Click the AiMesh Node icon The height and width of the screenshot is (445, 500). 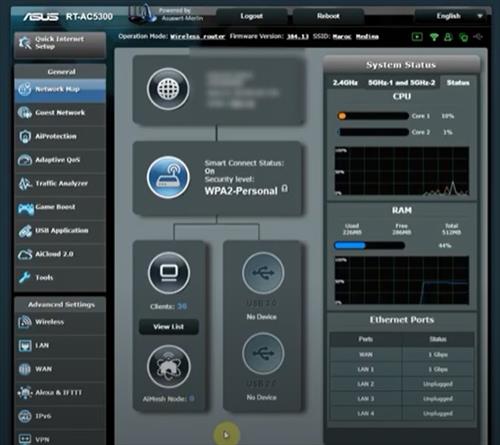pos(169,367)
